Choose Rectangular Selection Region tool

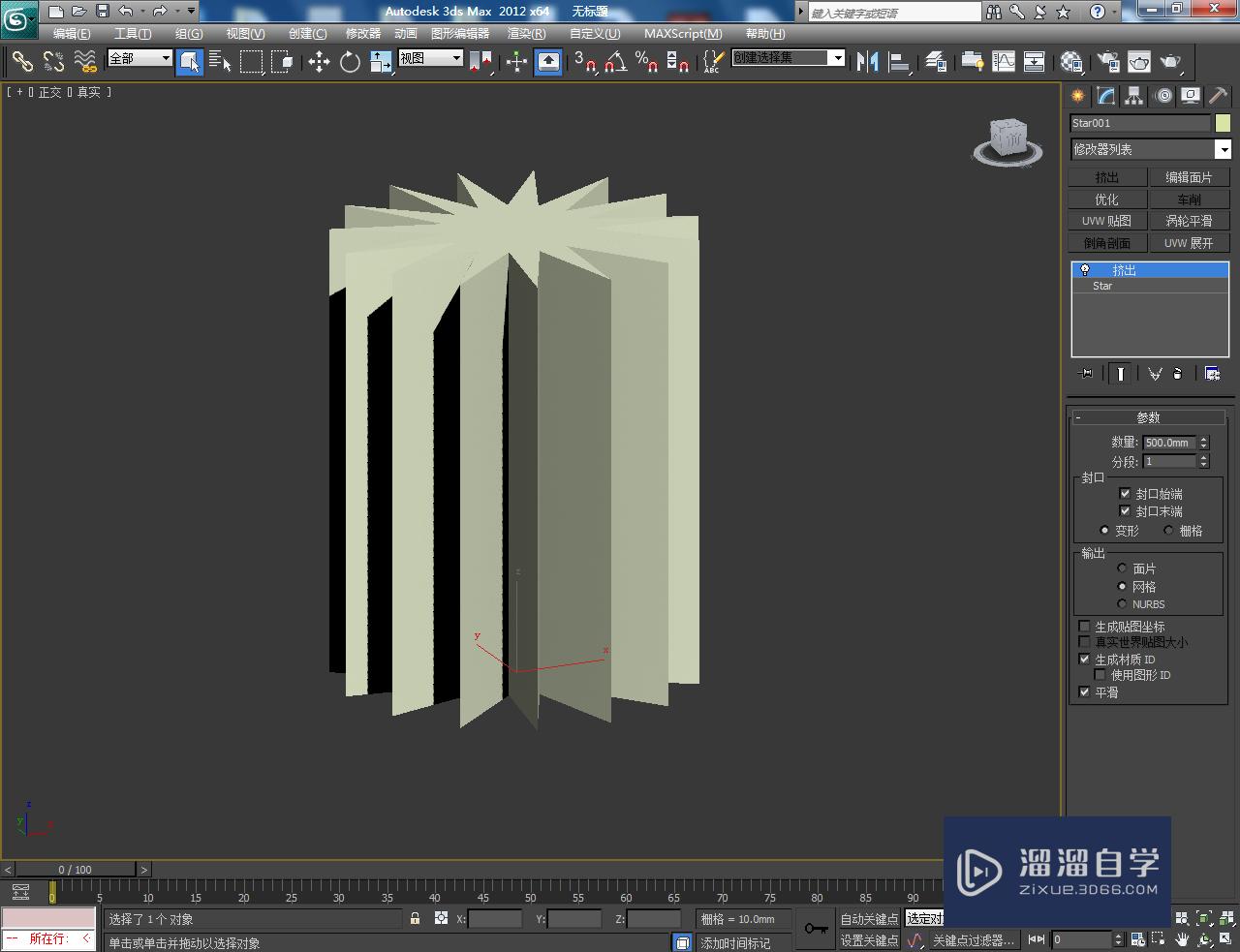(251, 62)
